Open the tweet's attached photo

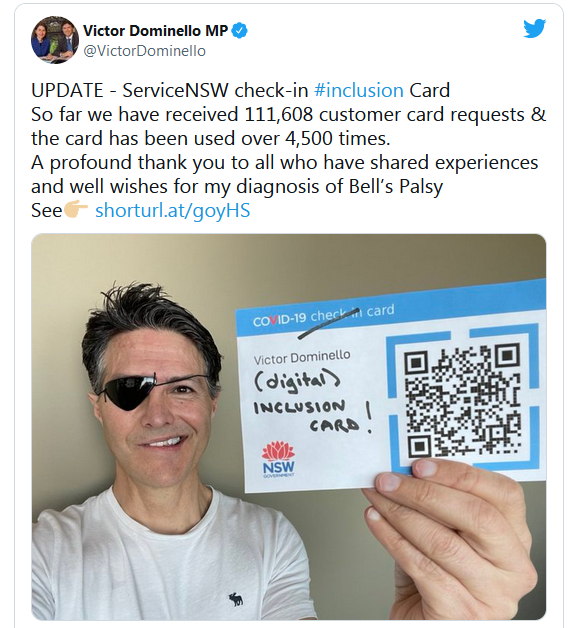pos(288,427)
